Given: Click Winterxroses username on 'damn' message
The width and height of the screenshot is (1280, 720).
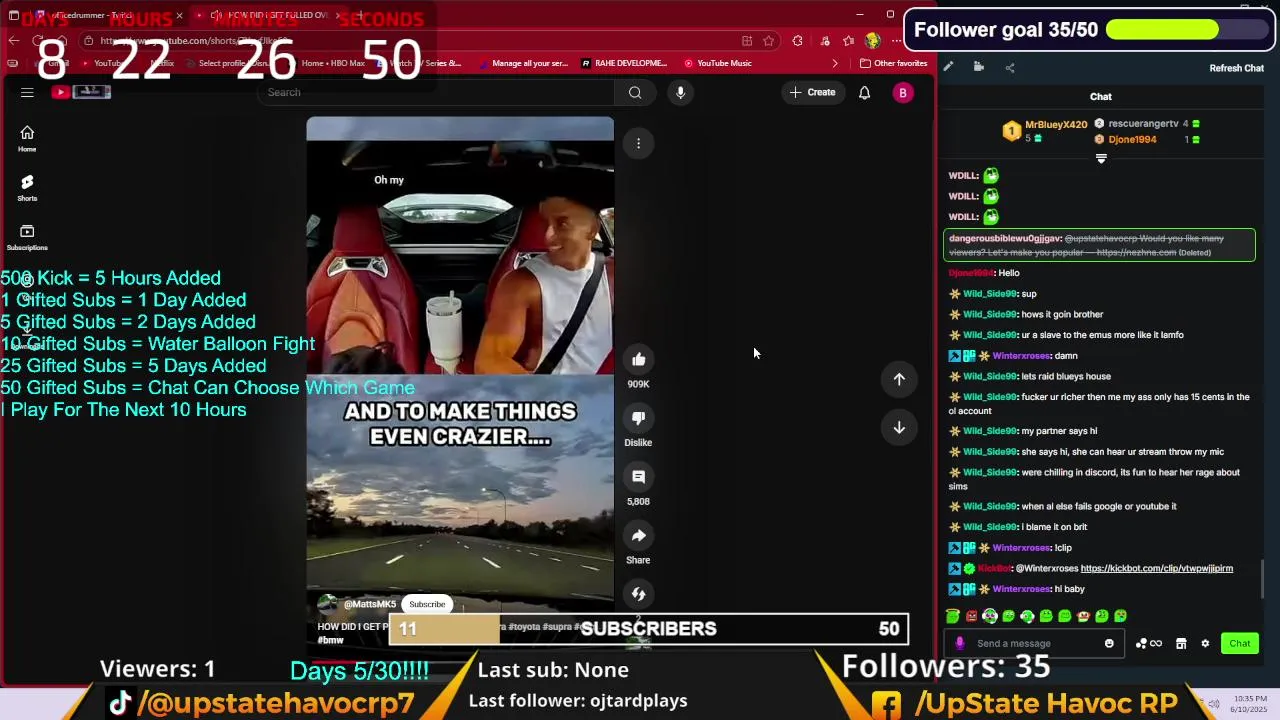Looking at the screenshot, I should [x=1021, y=356].
